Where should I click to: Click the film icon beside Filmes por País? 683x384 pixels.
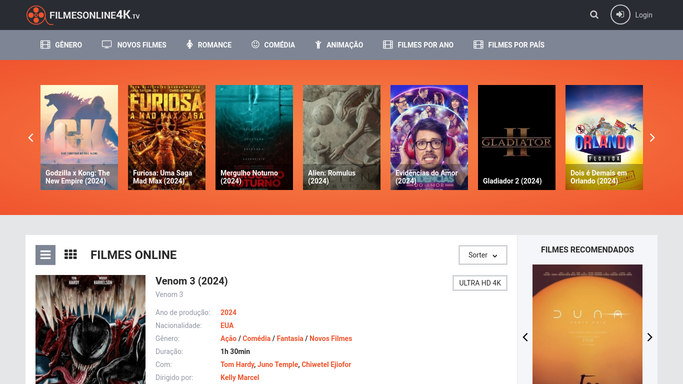click(x=478, y=44)
